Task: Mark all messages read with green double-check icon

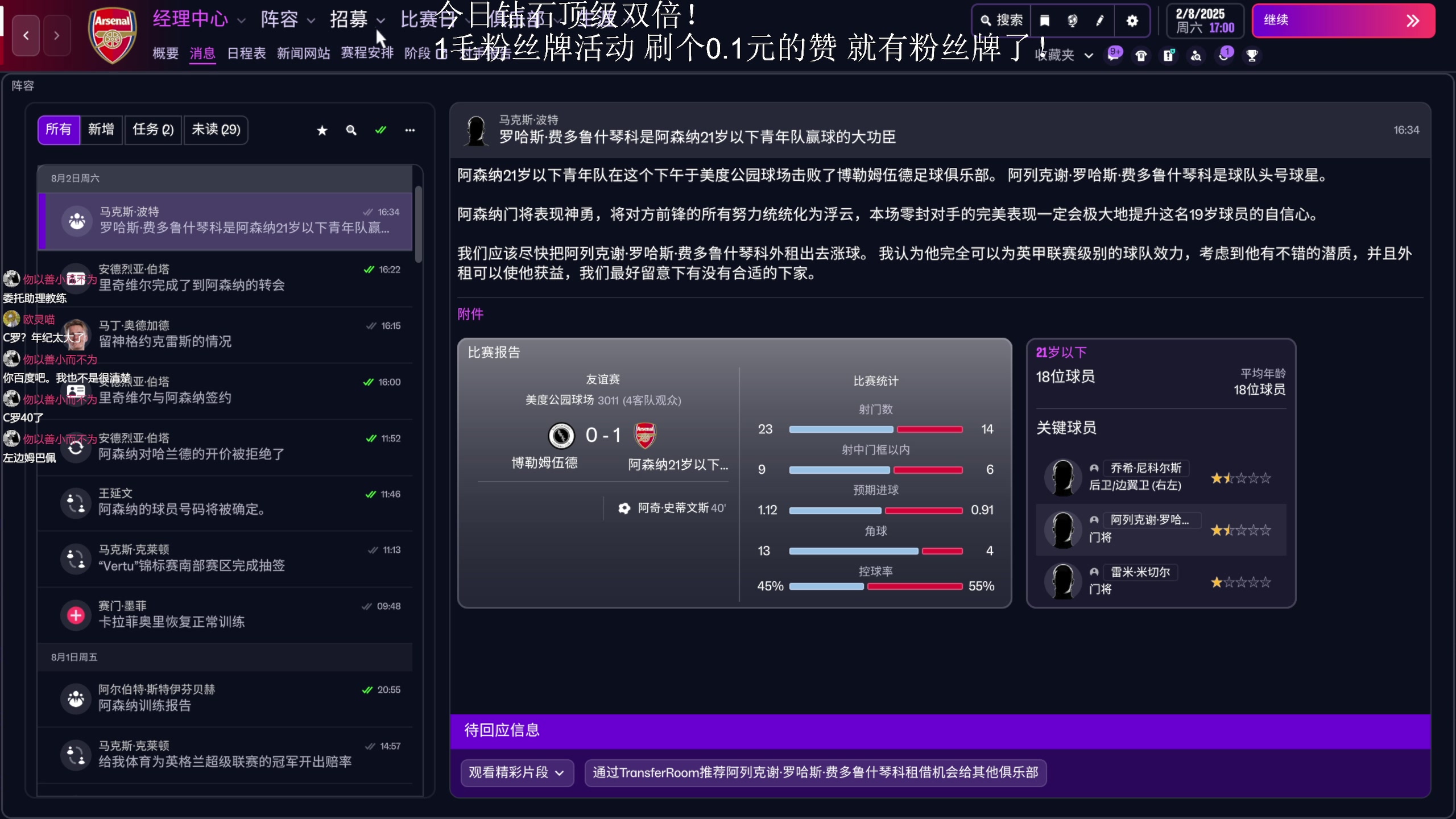Action: [x=381, y=130]
